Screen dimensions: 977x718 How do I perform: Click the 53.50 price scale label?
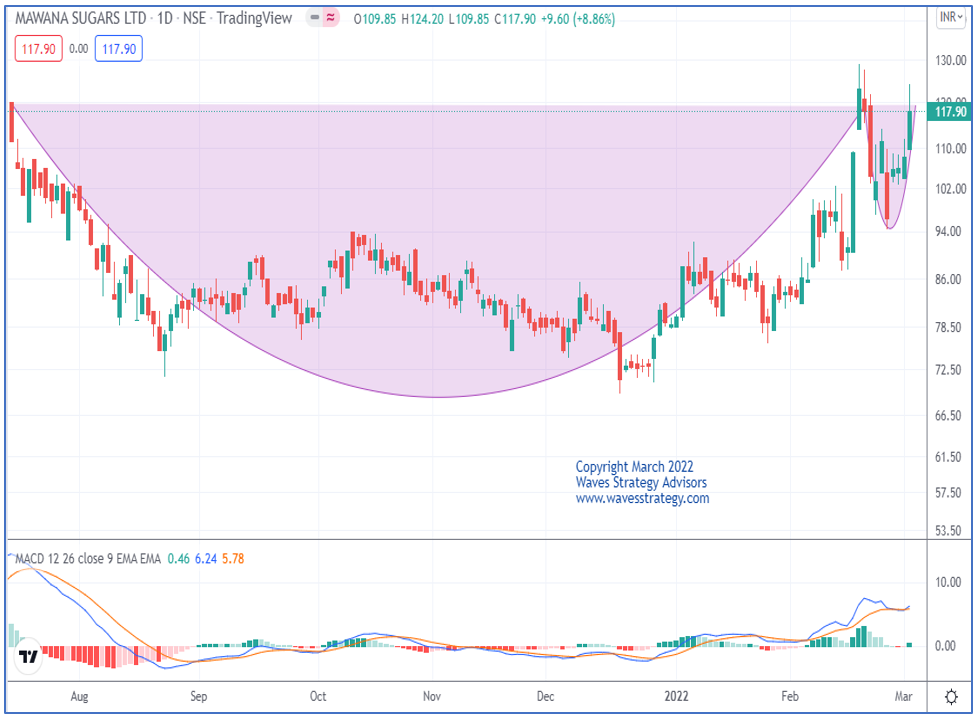pos(948,530)
